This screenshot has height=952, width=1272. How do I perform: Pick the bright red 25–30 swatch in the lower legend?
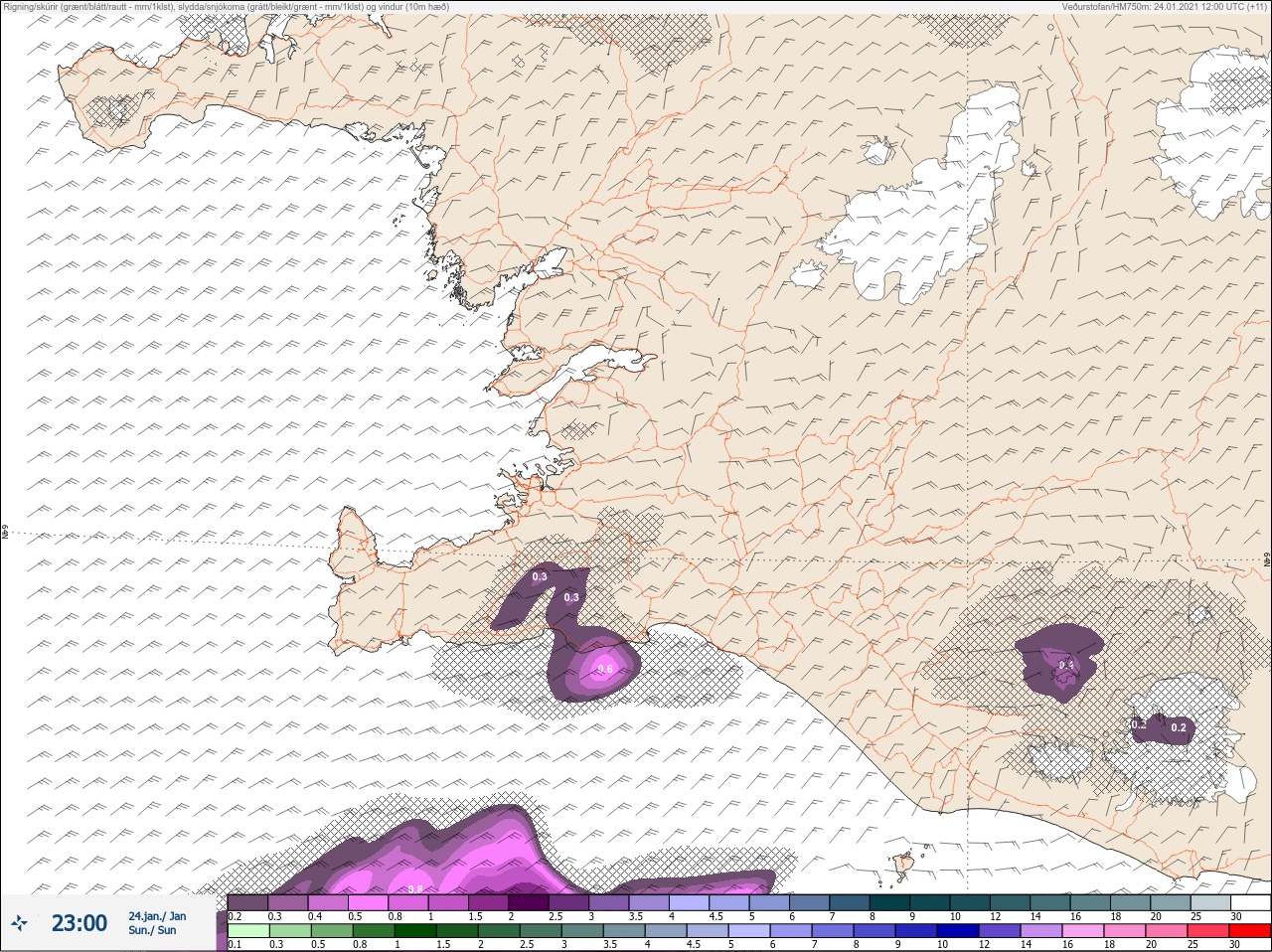pos(1249,931)
